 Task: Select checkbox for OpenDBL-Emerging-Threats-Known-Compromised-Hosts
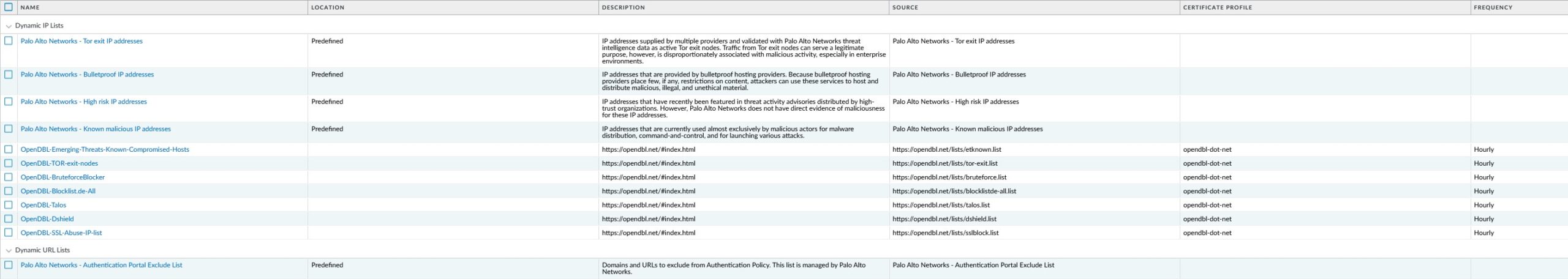[x=9, y=149]
